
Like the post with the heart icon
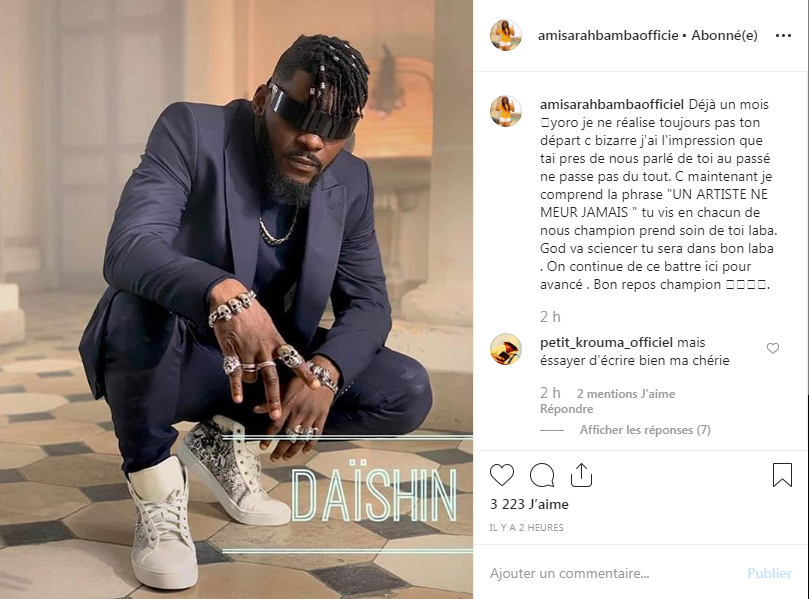point(502,475)
